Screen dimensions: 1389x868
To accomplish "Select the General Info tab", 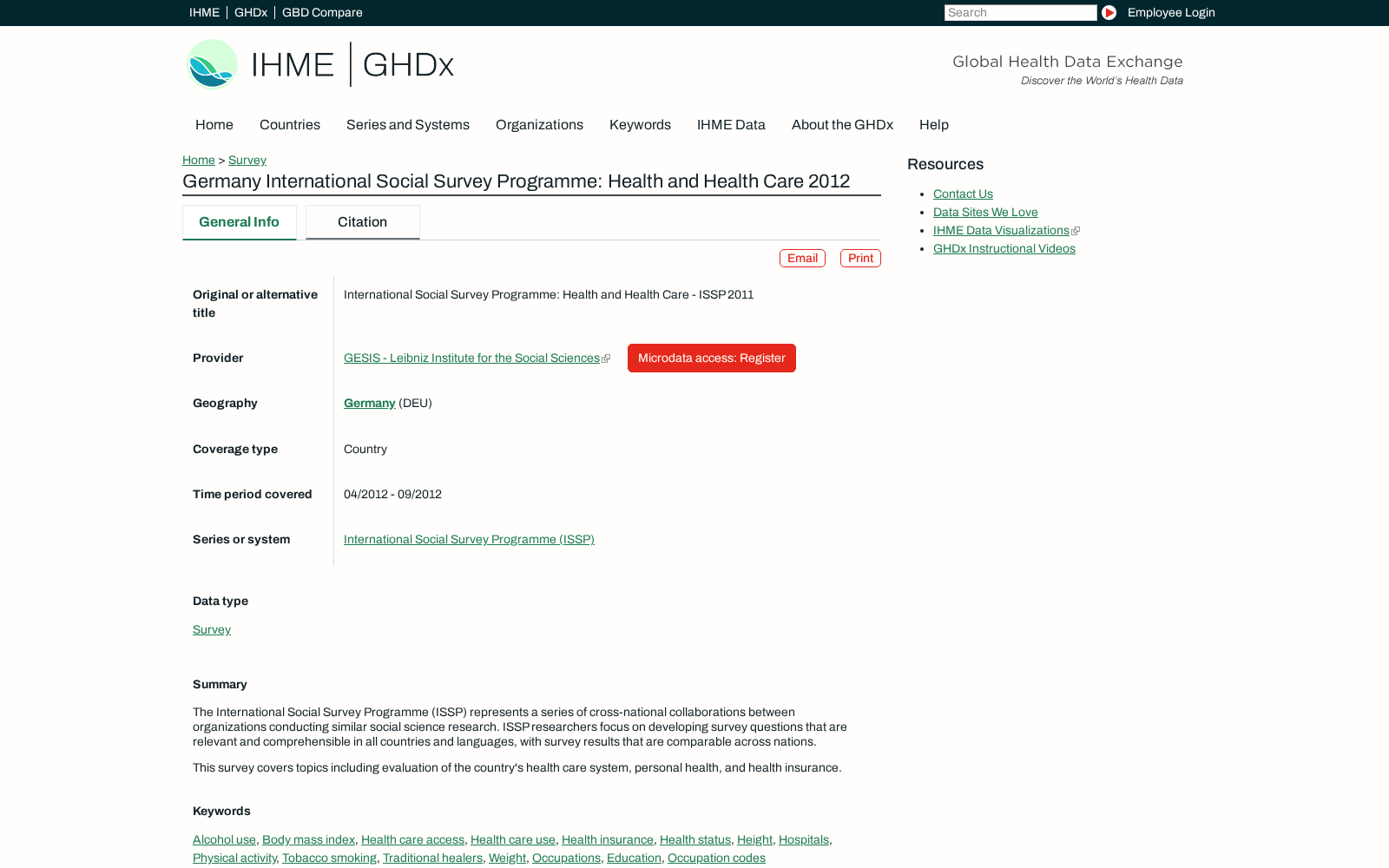I will pos(240,222).
